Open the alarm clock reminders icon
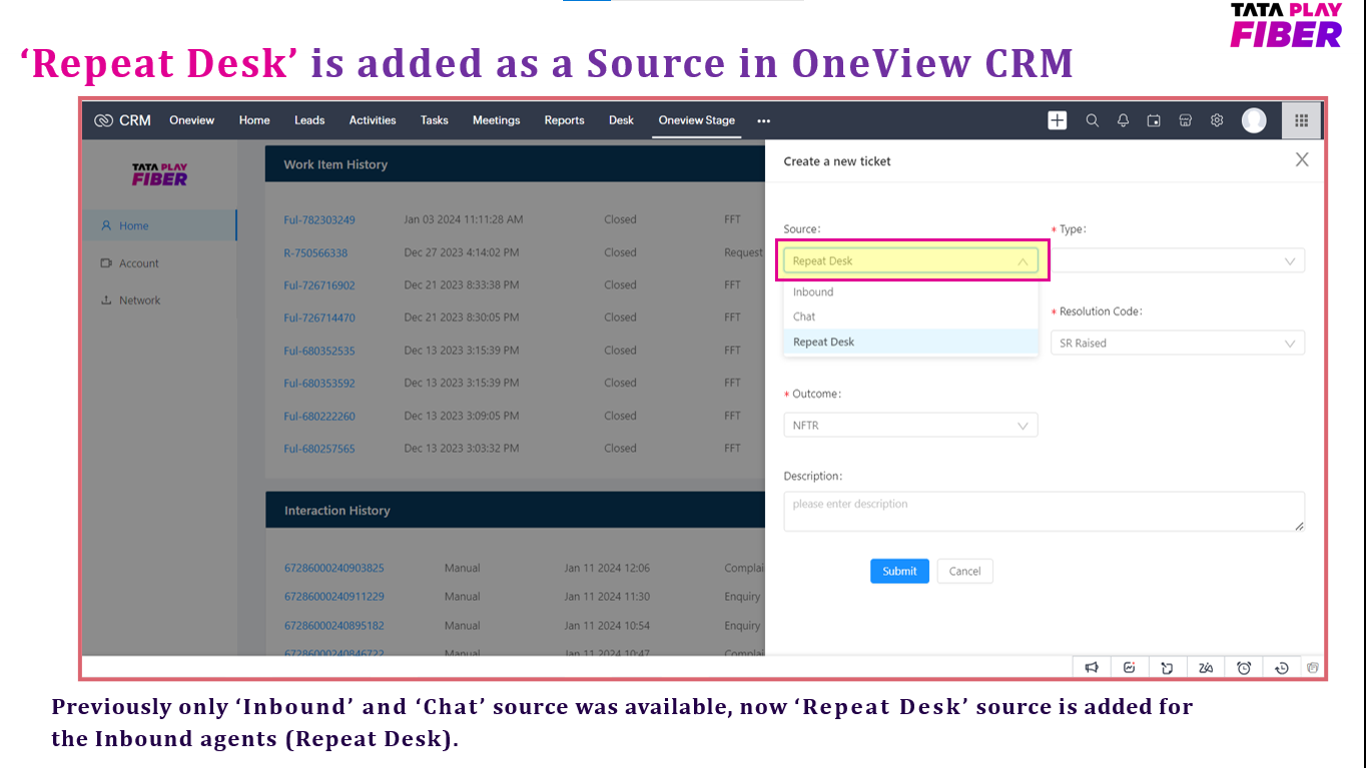1366x768 pixels. [x=1244, y=667]
